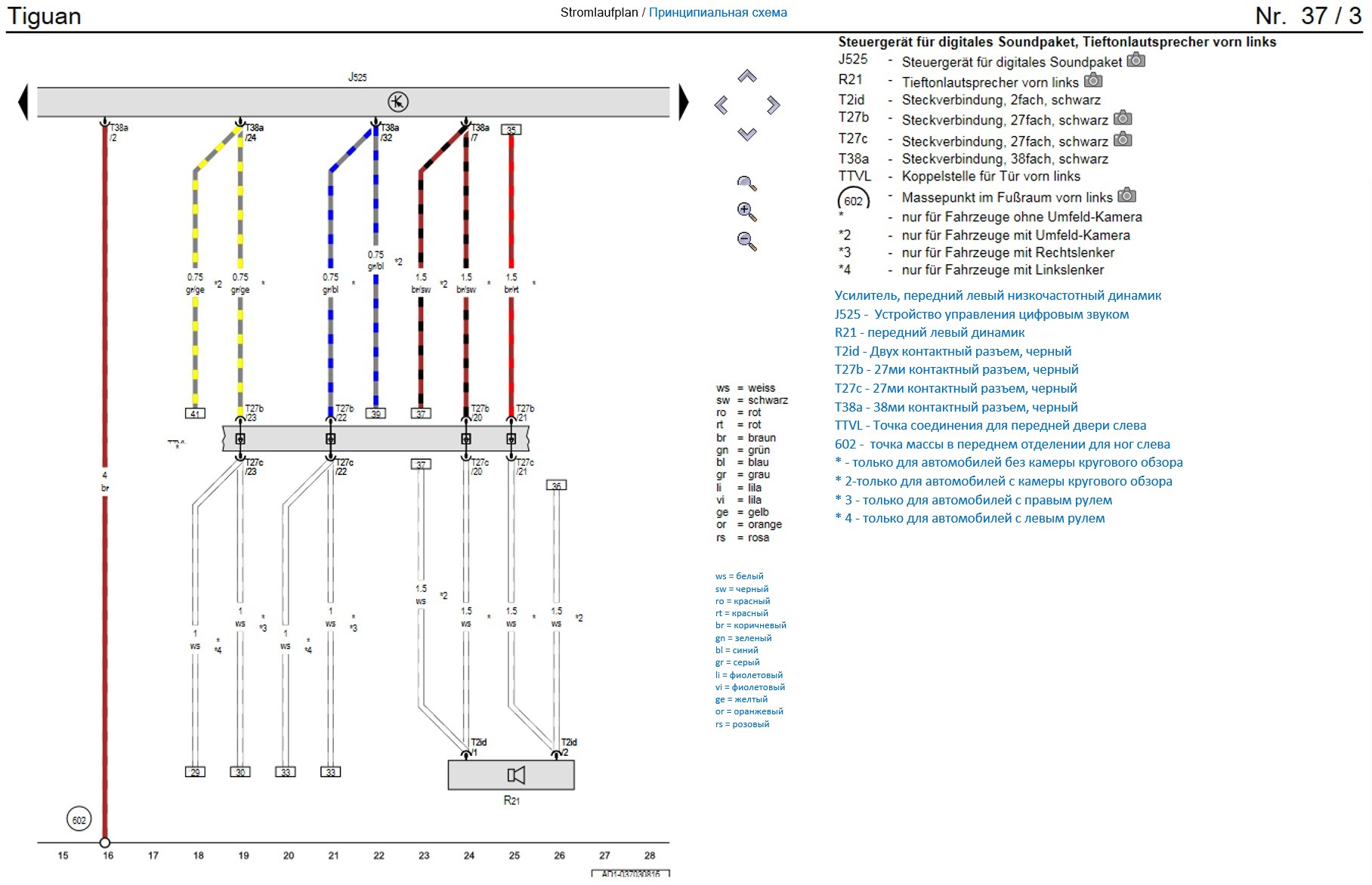Click 'T38a - 38ми контактный разъем, черный'

tap(956, 407)
